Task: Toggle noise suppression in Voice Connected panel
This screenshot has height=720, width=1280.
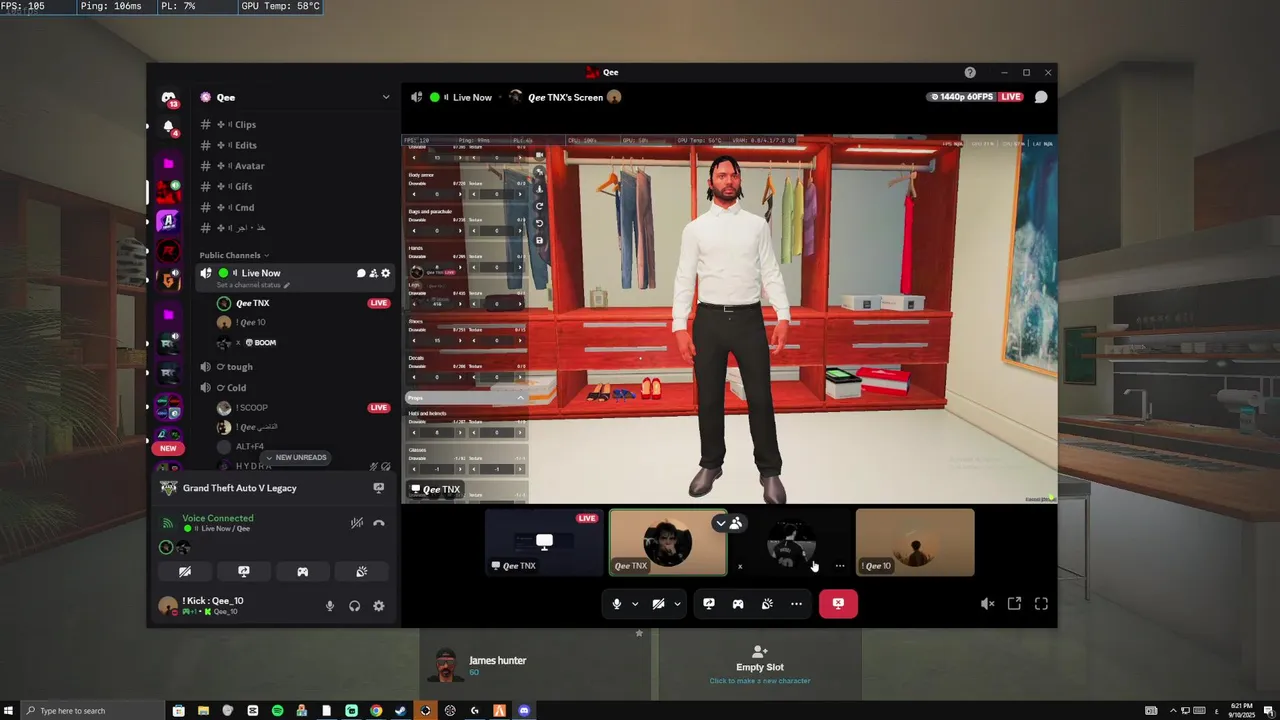Action: pyautogui.click(x=356, y=523)
